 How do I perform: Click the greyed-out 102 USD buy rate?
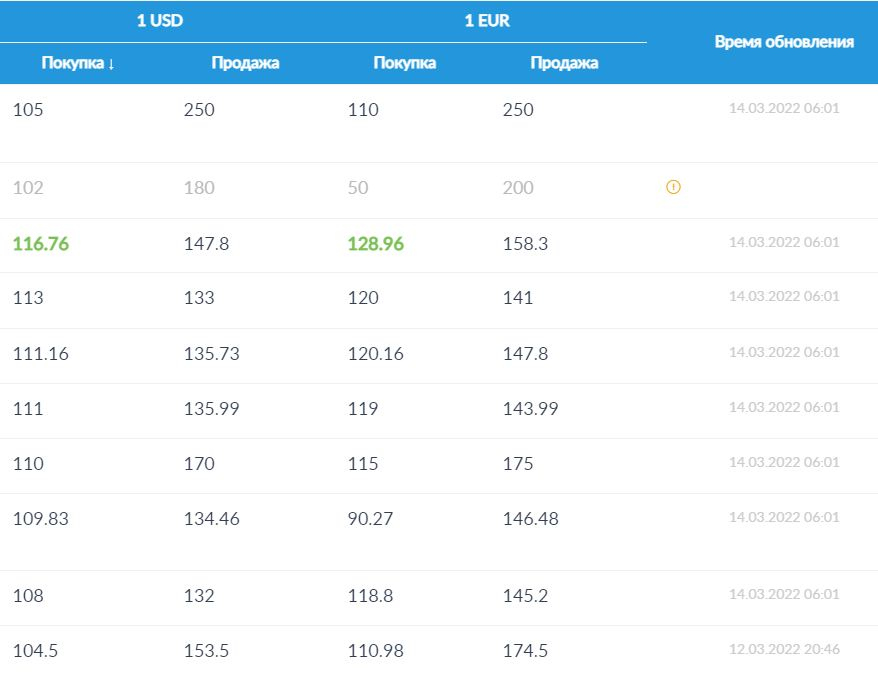click(28, 188)
